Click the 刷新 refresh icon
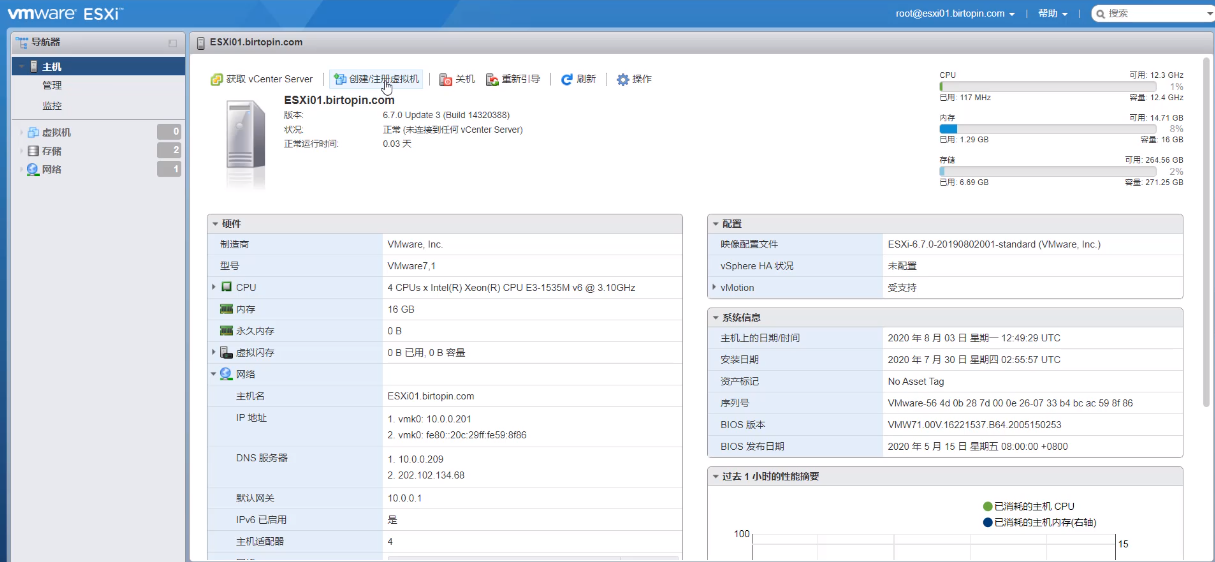 (x=567, y=79)
